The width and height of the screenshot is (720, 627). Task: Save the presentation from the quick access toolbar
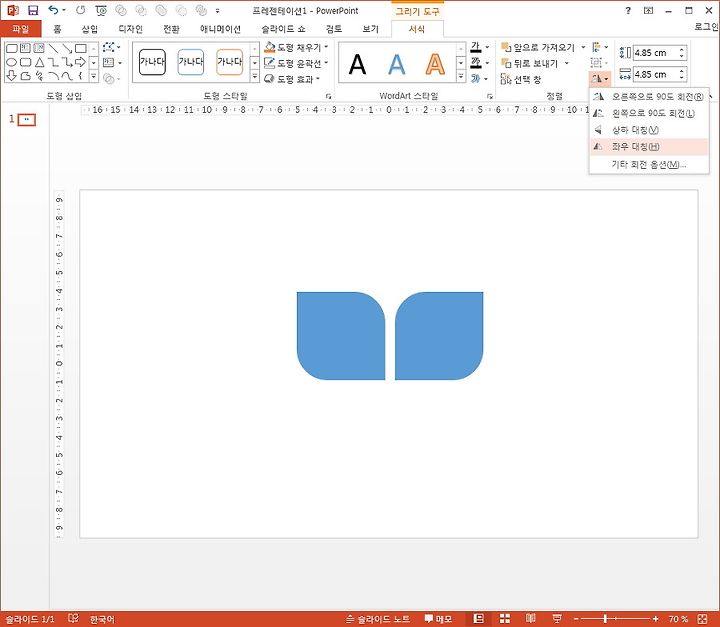tap(33, 10)
